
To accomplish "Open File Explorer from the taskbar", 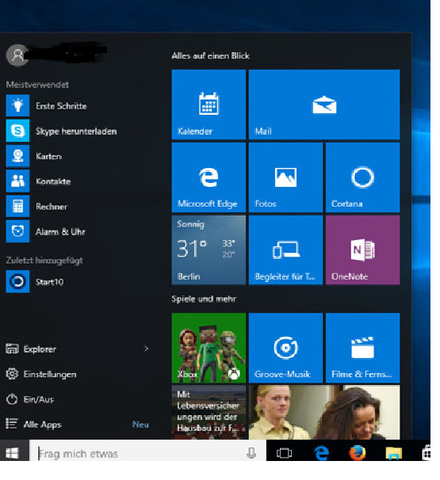I will (394, 453).
